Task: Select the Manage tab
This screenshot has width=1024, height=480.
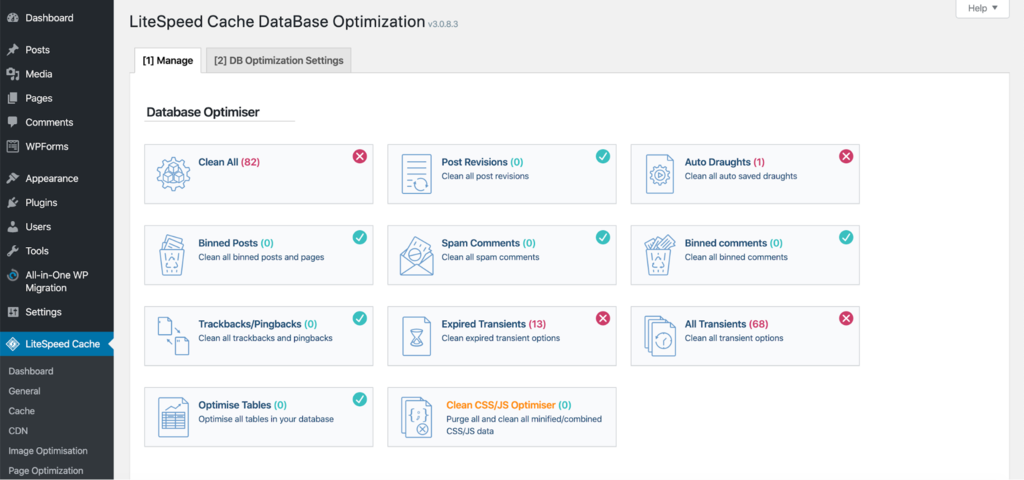Action: [x=168, y=61]
